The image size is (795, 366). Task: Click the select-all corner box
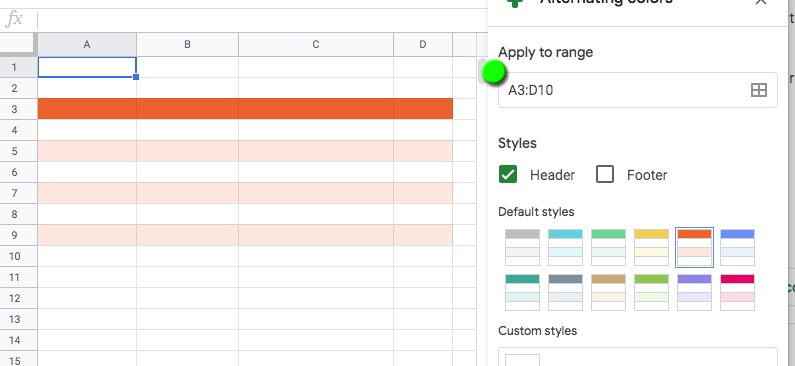point(19,45)
